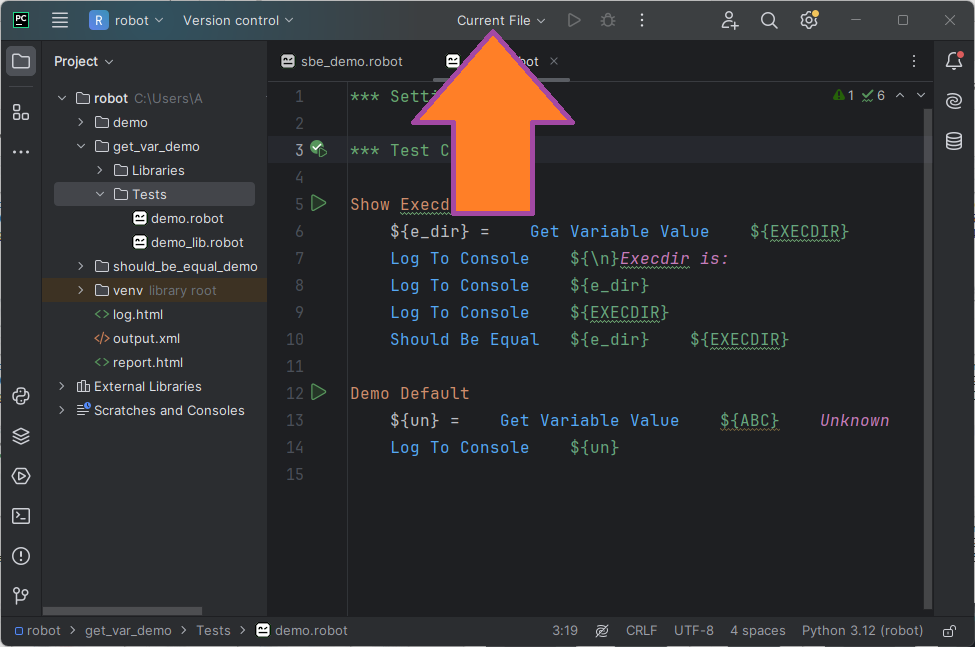
Task: Open IDE settings gear
Action: [x=809, y=21]
